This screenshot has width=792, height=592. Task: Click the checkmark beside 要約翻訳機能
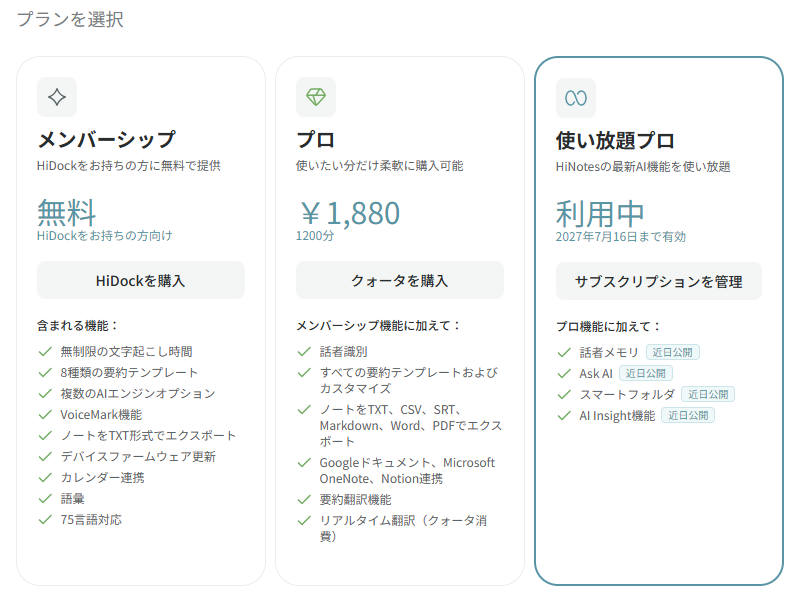coord(304,500)
